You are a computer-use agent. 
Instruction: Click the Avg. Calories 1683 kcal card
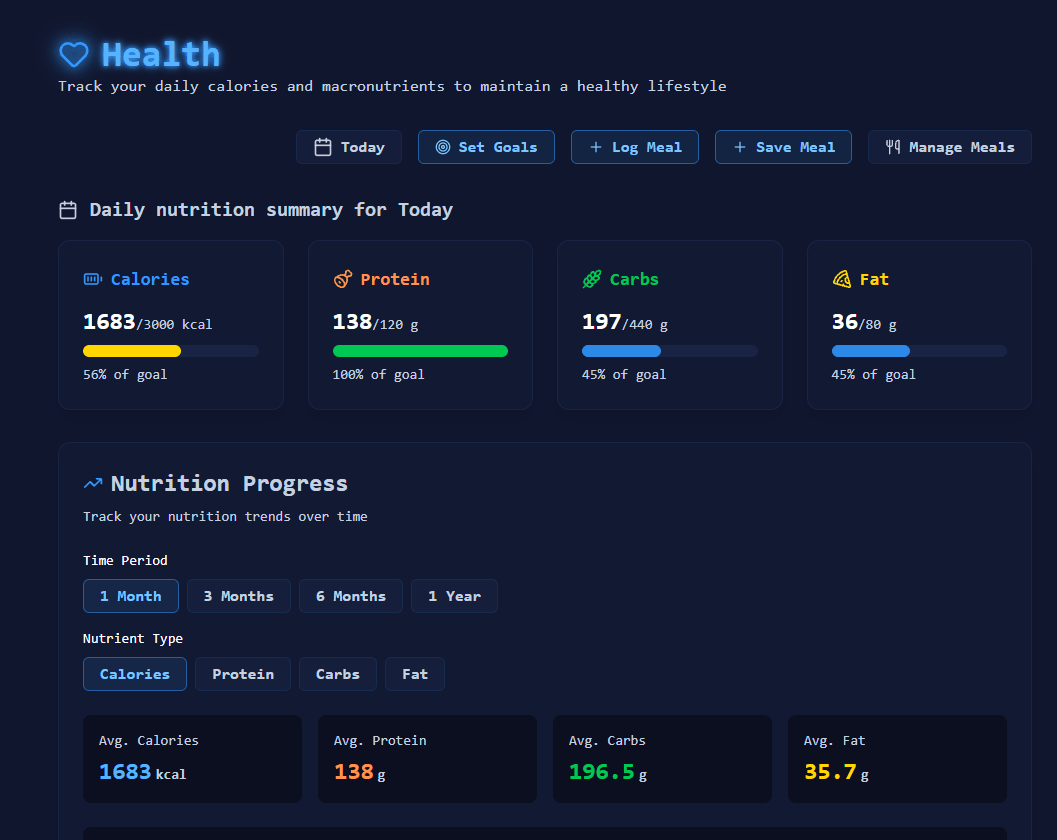point(192,758)
